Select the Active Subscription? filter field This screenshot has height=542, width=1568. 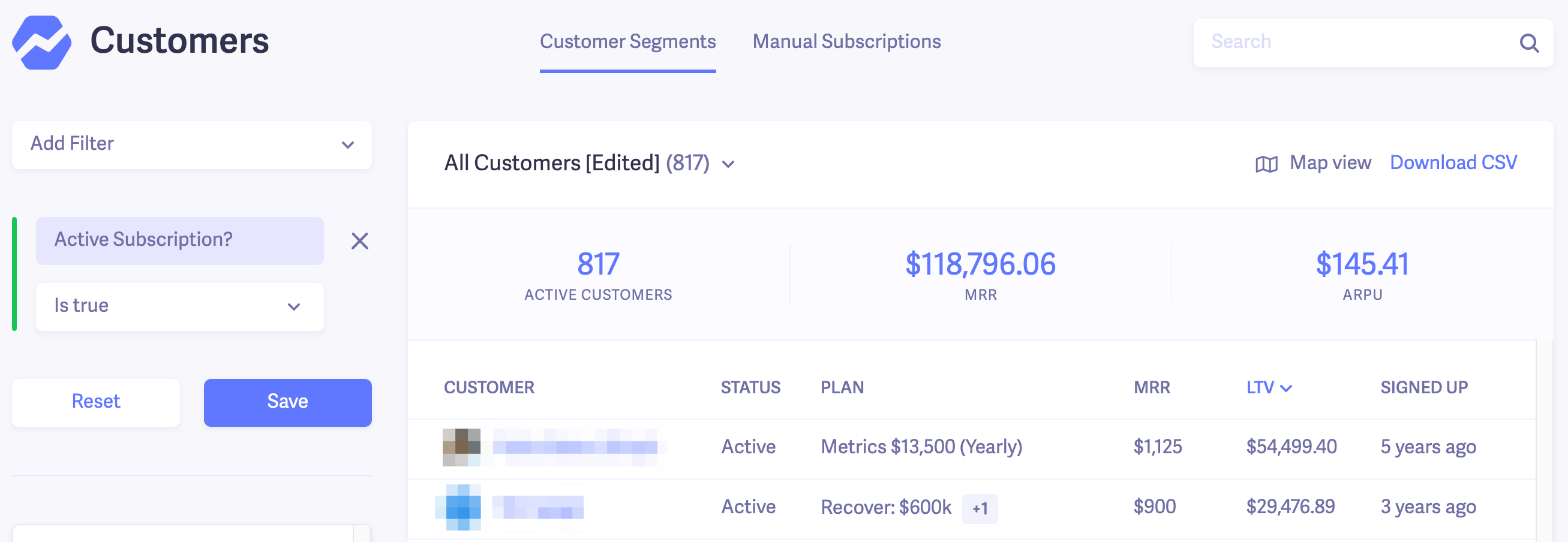click(x=179, y=240)
